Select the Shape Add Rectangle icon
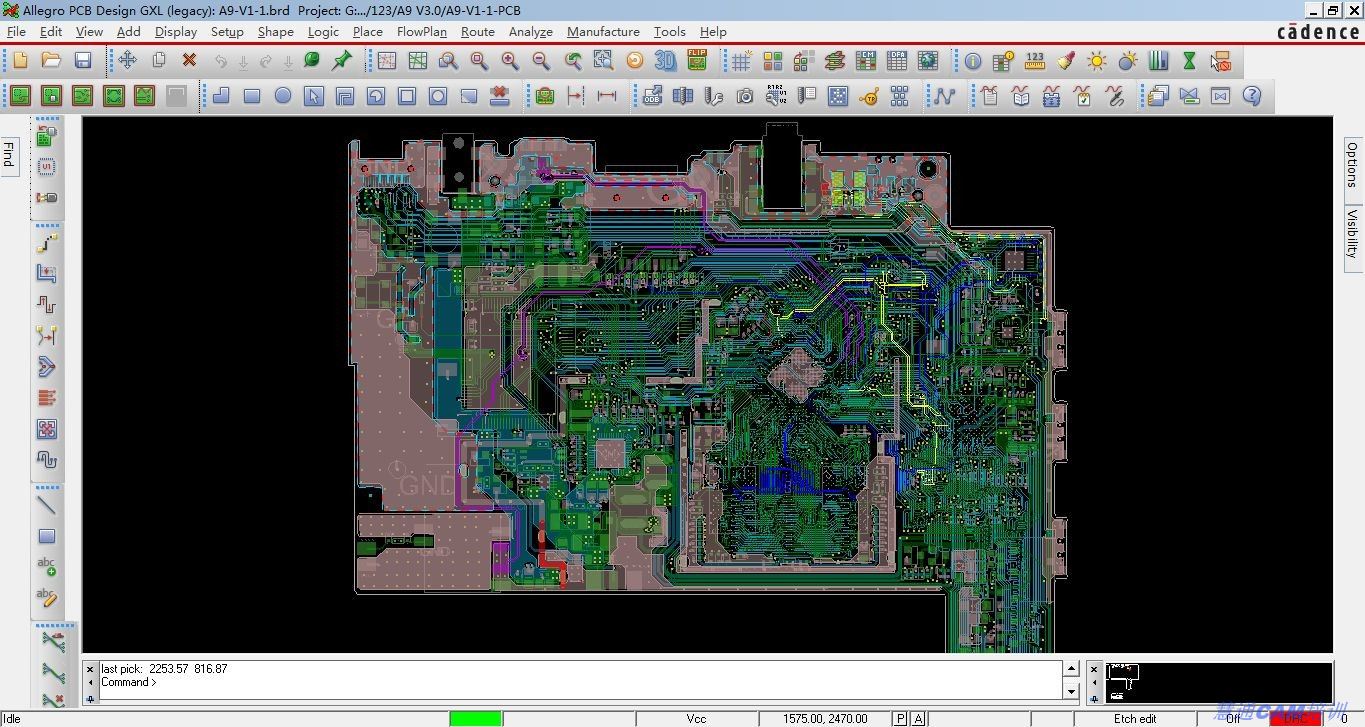The width and height of the screenshot is (1365, 727). point(252,96)
